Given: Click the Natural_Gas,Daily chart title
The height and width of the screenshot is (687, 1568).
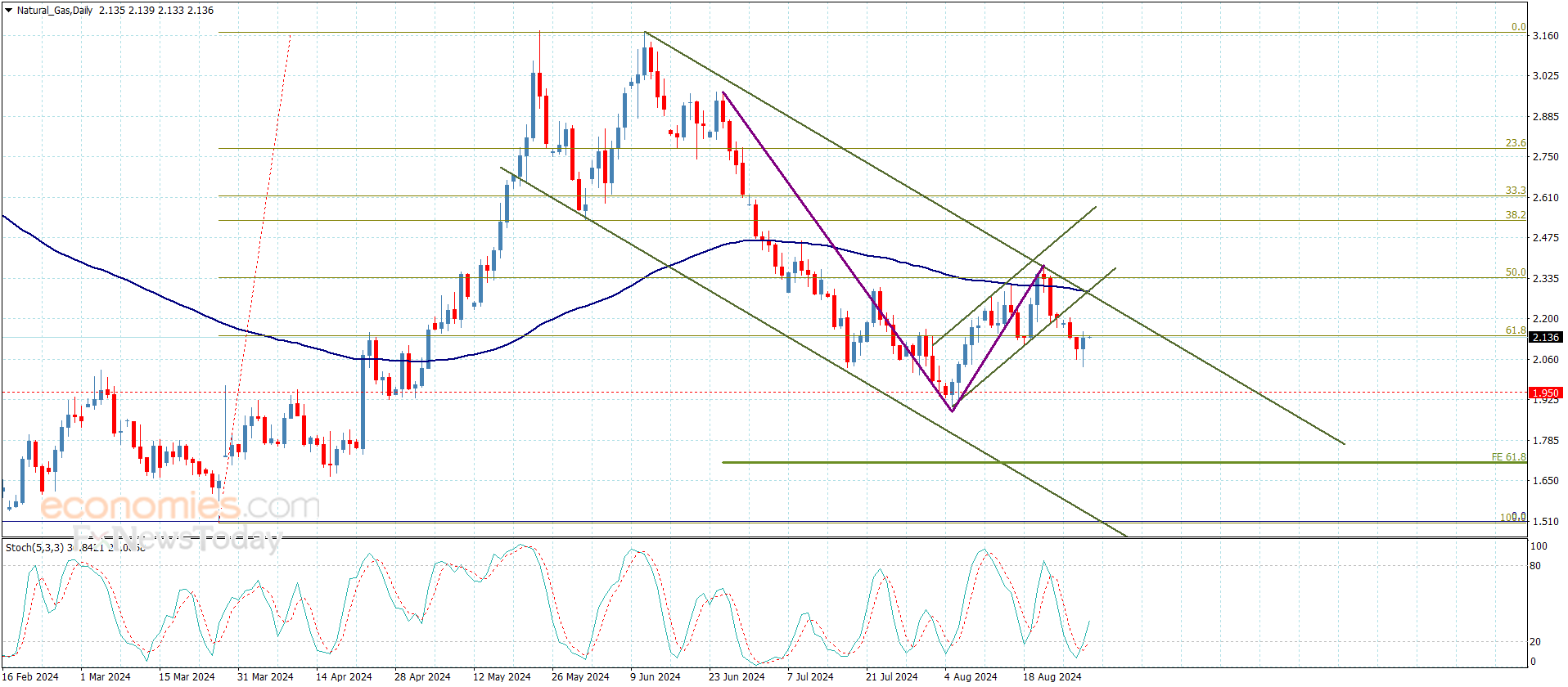Looking at the screenshot, I should click(x=55, y=11).
